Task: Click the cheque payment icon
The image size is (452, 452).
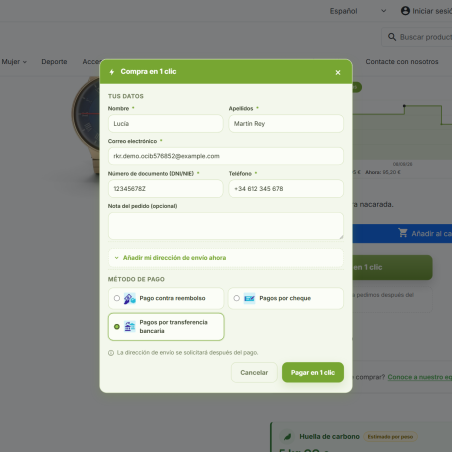Action: pyautogui.click(x=249, y=298)
